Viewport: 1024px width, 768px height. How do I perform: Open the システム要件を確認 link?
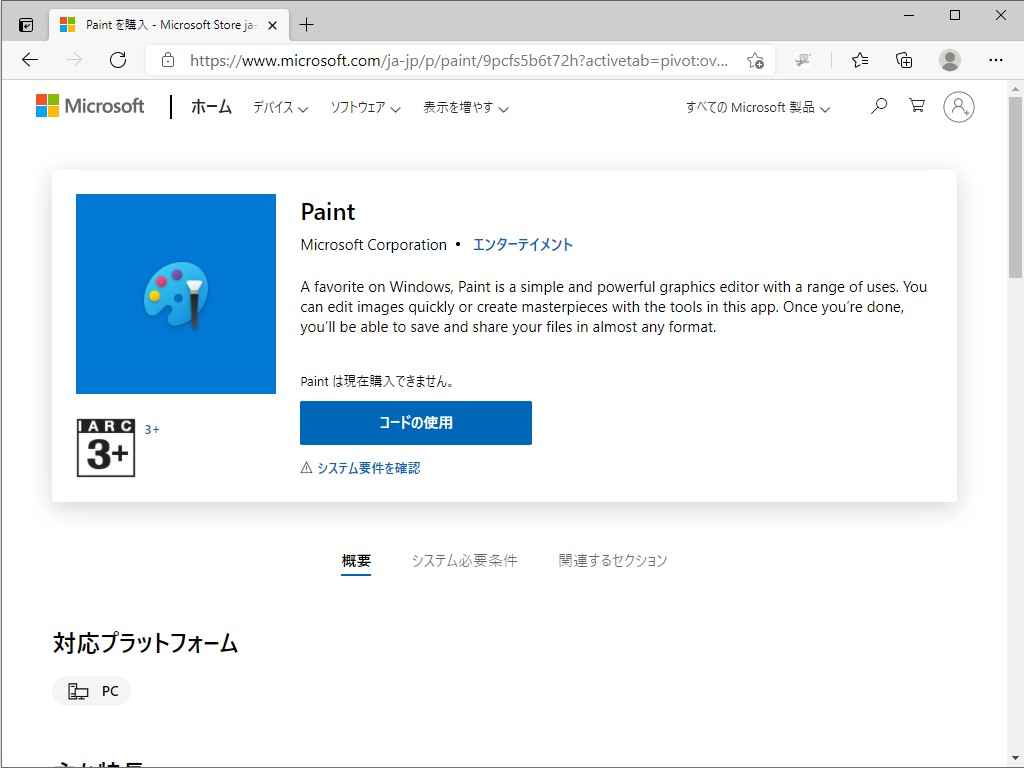point(369,467)
